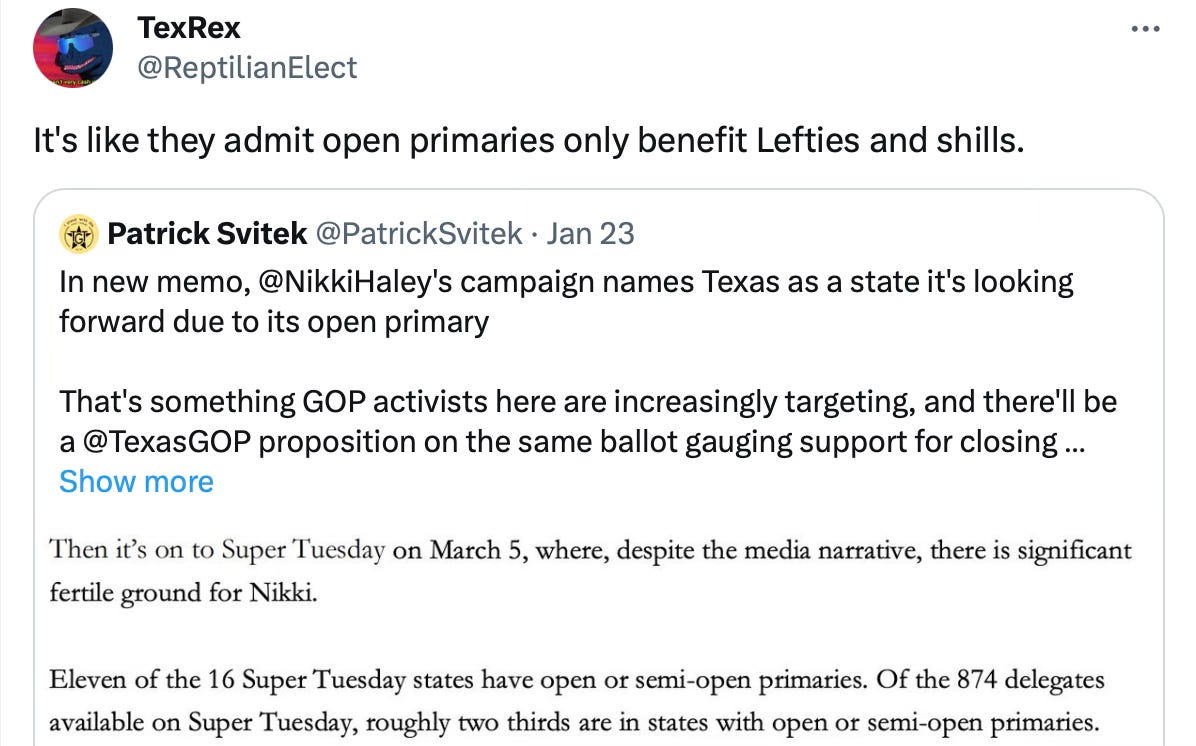This screenshot has height=746, width=1196.
Task: Follow the @NikkiHaley mention in quoted tweet
Action: coord(355,282)
